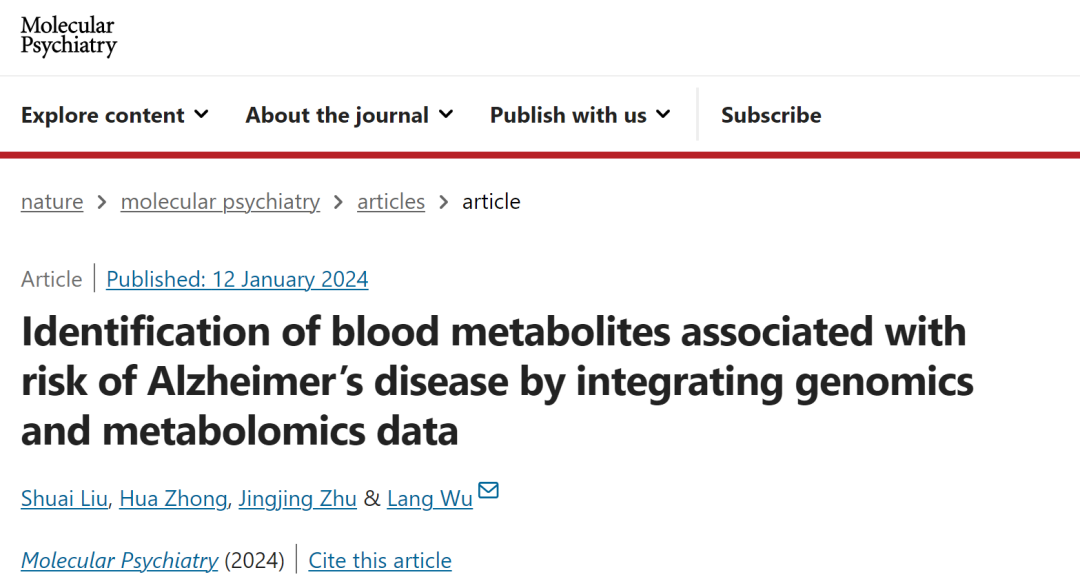Click the Published: 12 January 2024 link
The height and width of the screenshot is (588, 1080).
click(237, 280)
